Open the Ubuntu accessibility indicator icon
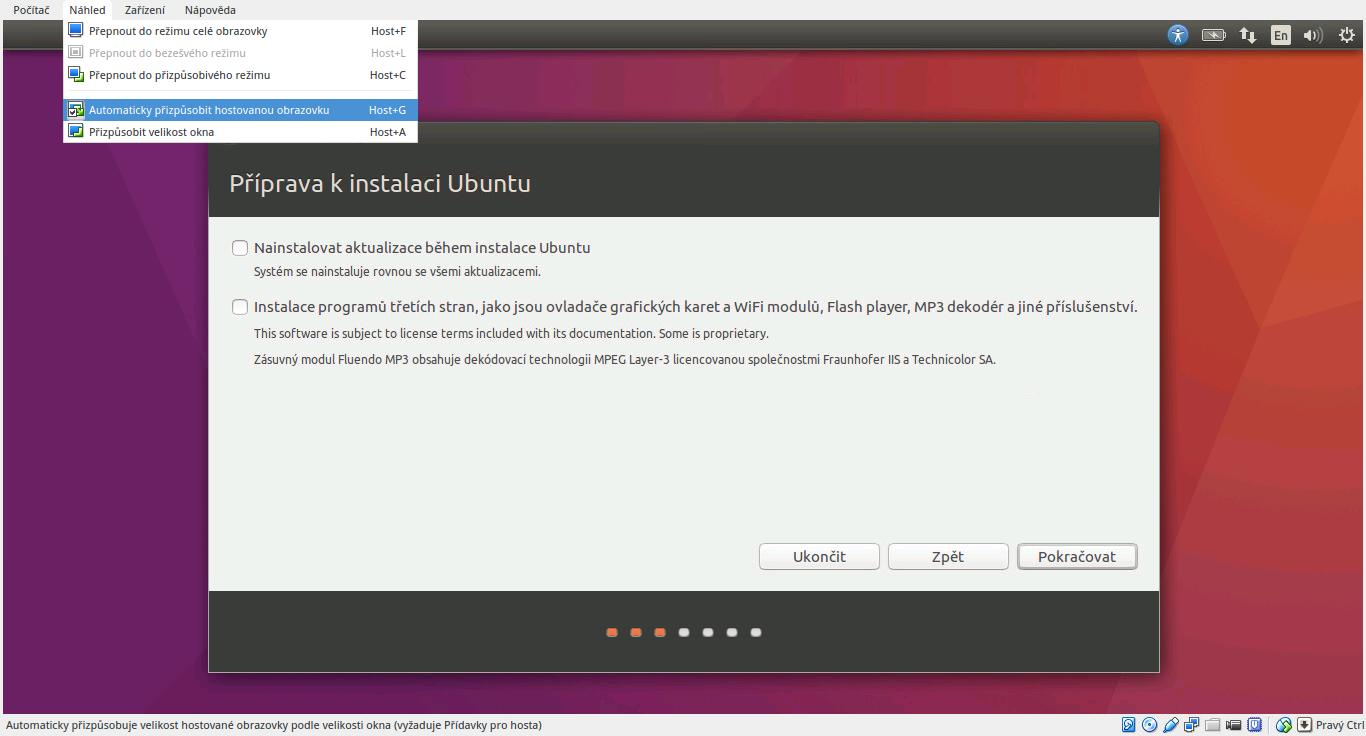The width and height of the screenshot is (1366, 736). point(1178,35)
